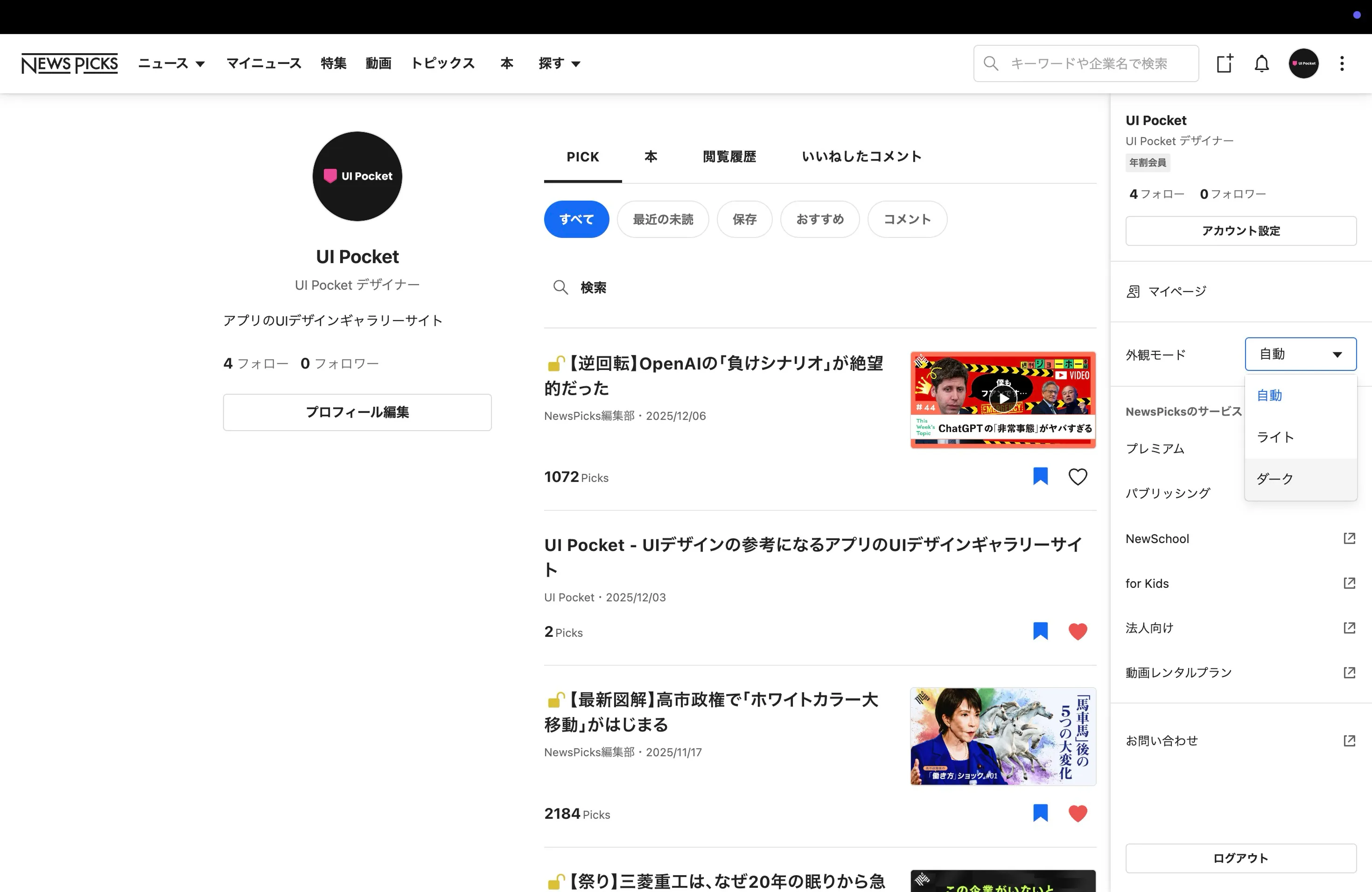
Task: Unlike the UI Pocket gallery article
Action: 1078,632
